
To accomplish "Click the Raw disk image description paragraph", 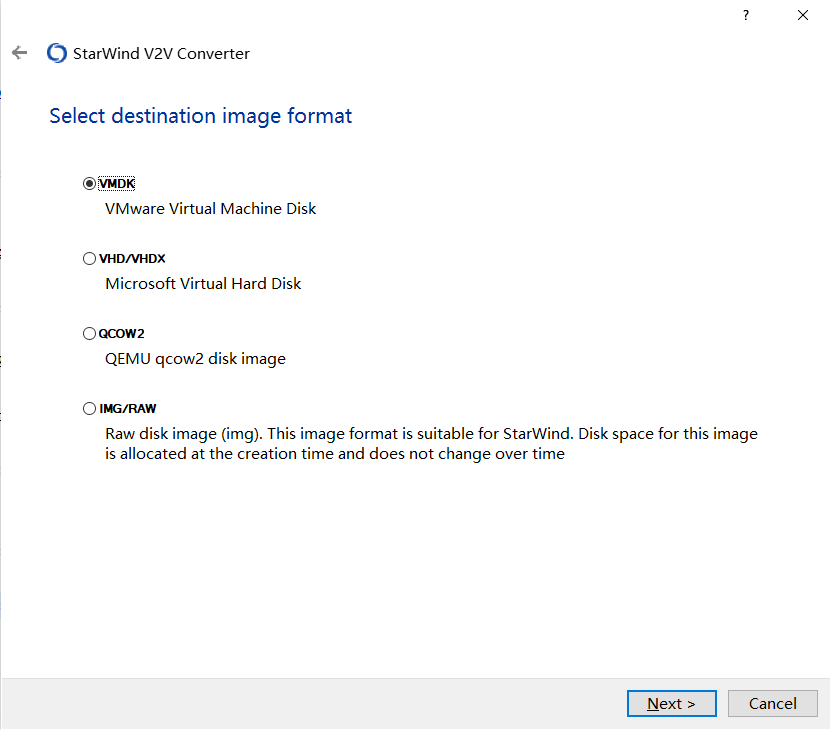I will pyautogui.click(x=431, y=444).
